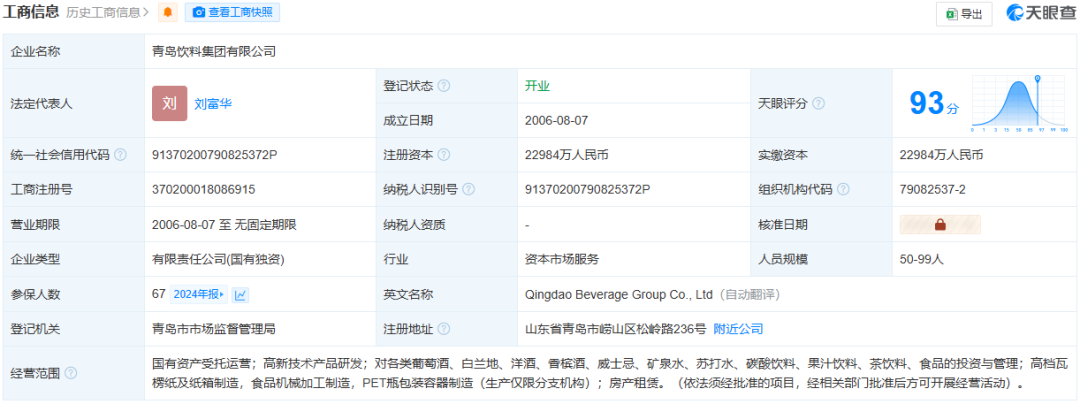Select 营业期限 value 2006-08-07 至 无固定期限
The image size is (1080, 404).
point(225,224)
